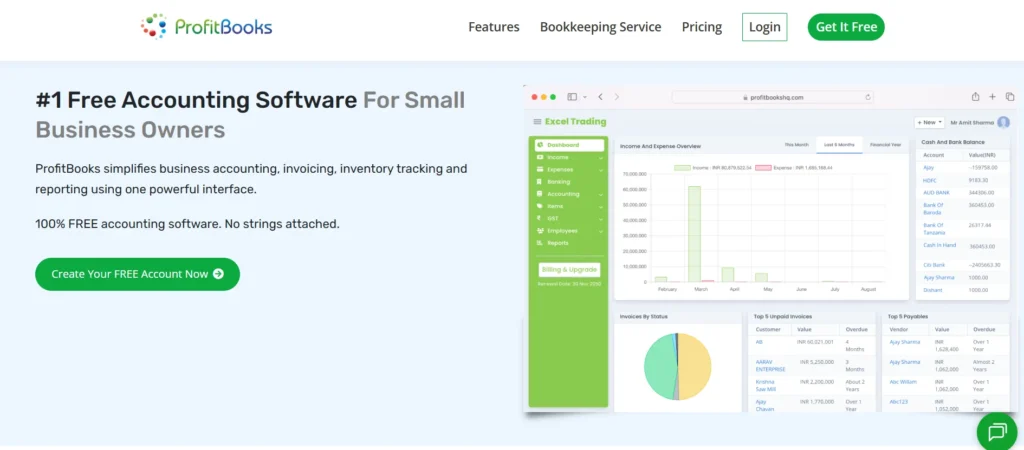Switch to the Financial Year tab

tap(886, 145)
